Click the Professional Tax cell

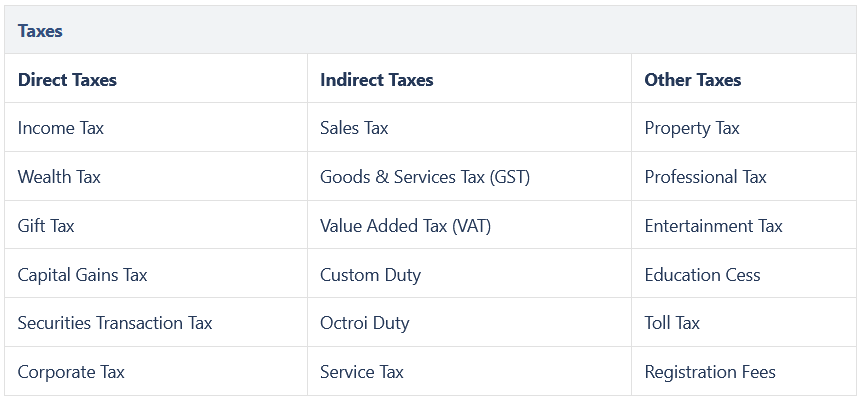click(705, 177)
